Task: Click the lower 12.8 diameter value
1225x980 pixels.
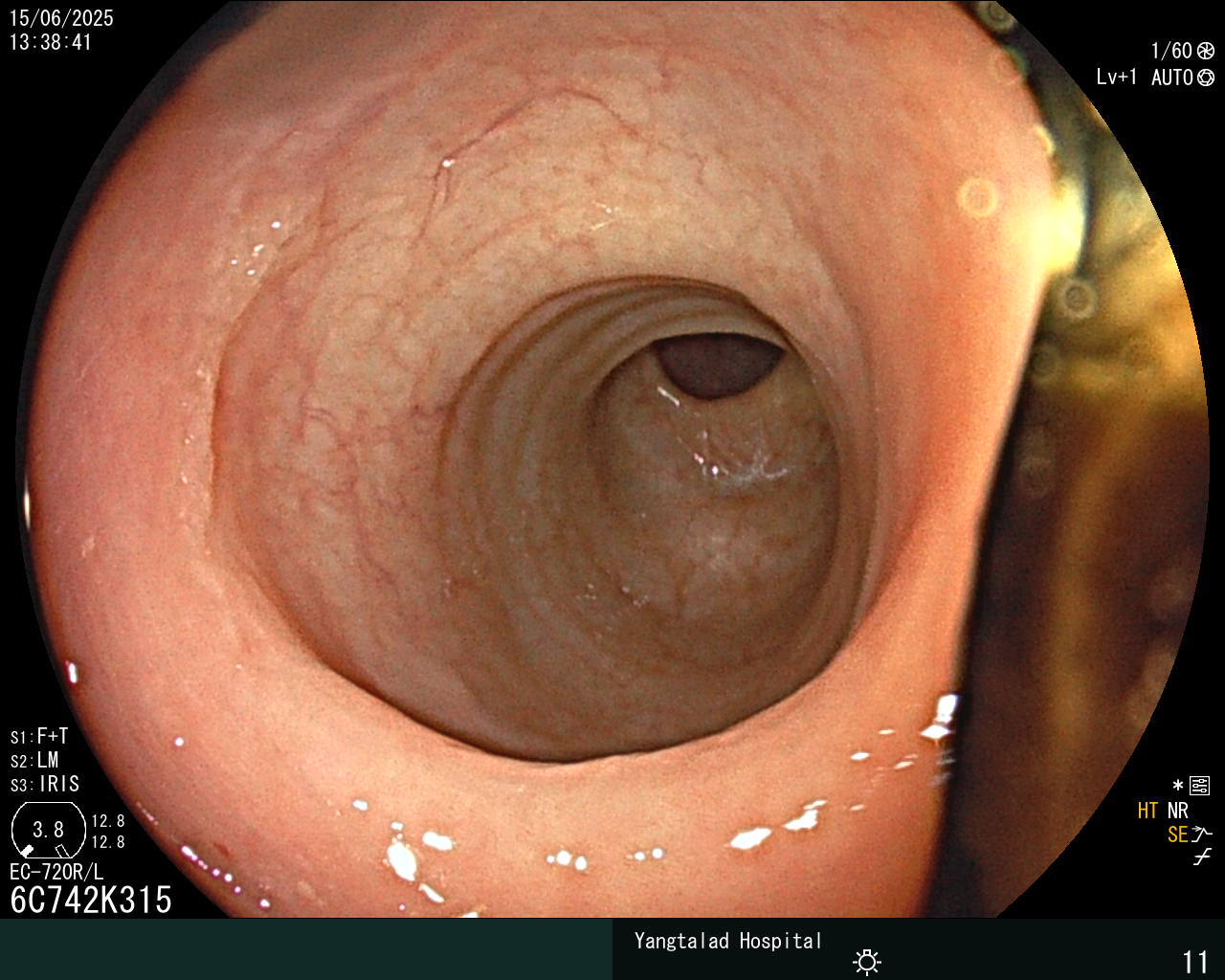Action: coord(108,842)
